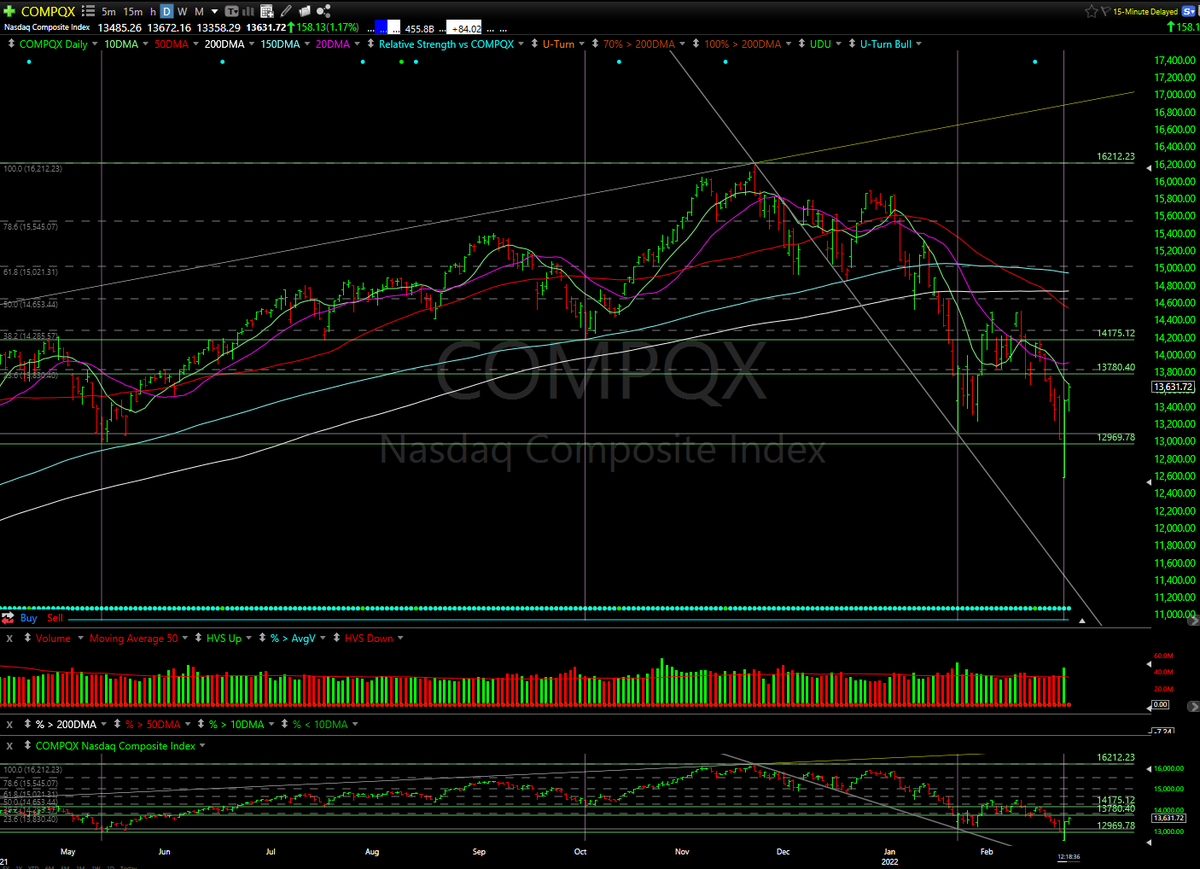Select the pencil drawing tool
The width and height of the screenshot is (1200, 869).
point(286,11)
